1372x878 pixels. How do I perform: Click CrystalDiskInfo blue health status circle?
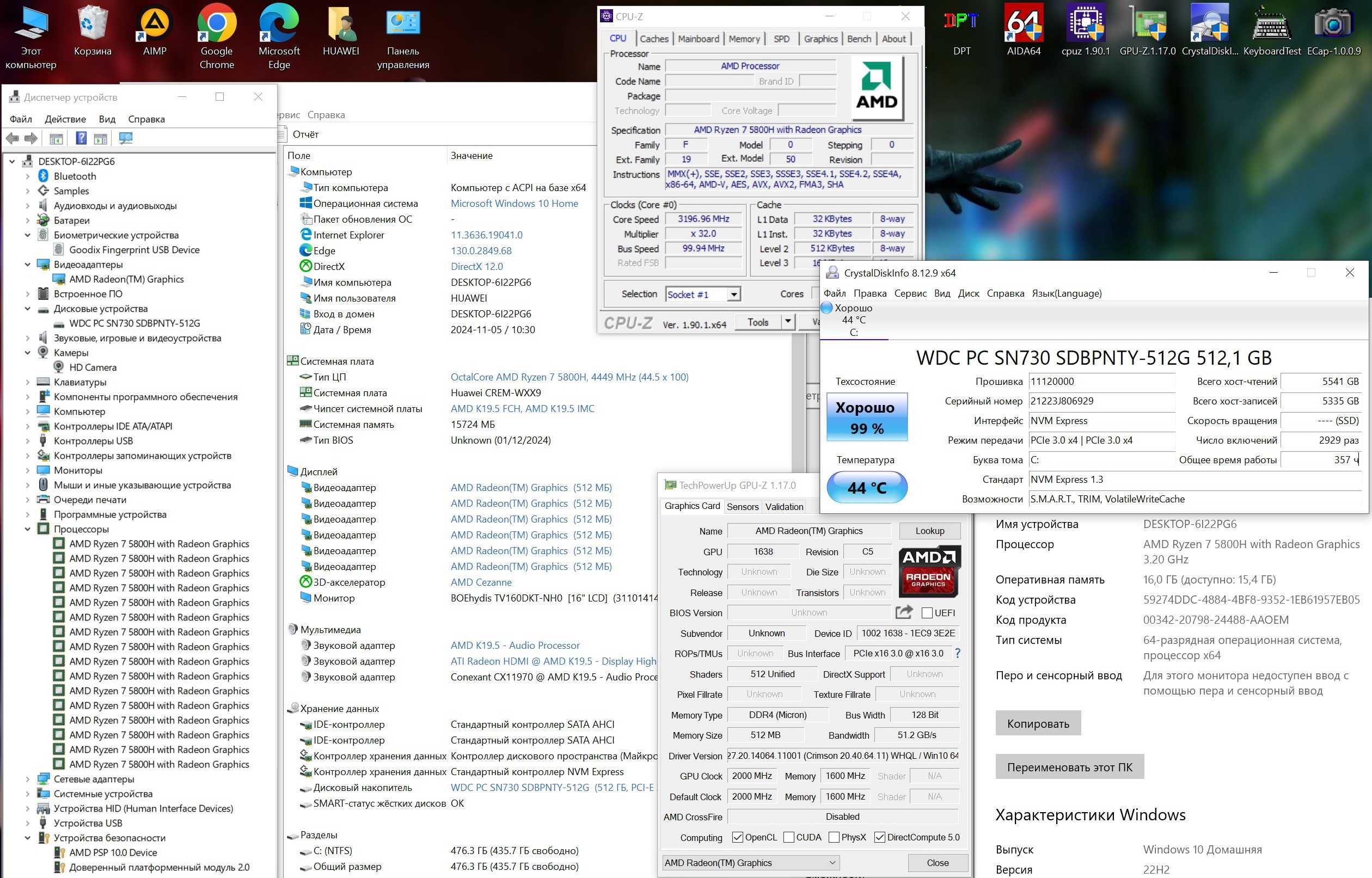826,308
